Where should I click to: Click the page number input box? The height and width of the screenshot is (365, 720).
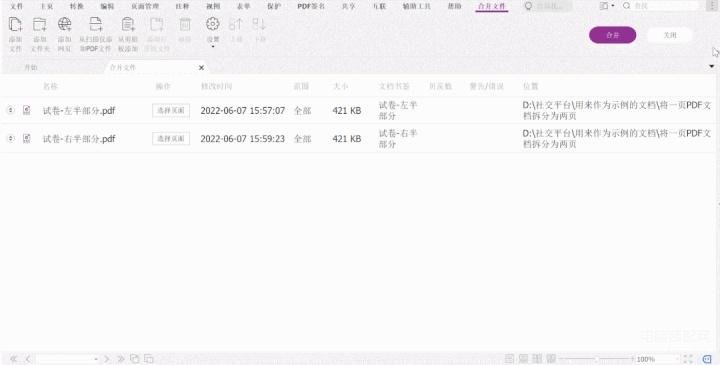[64, 359]
